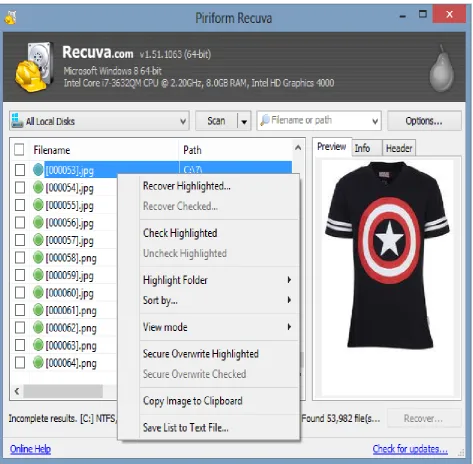This screenshot has height=464, width=473.
Task: Click the horizontal scrollbar left arrow
Action: (17, 391)
